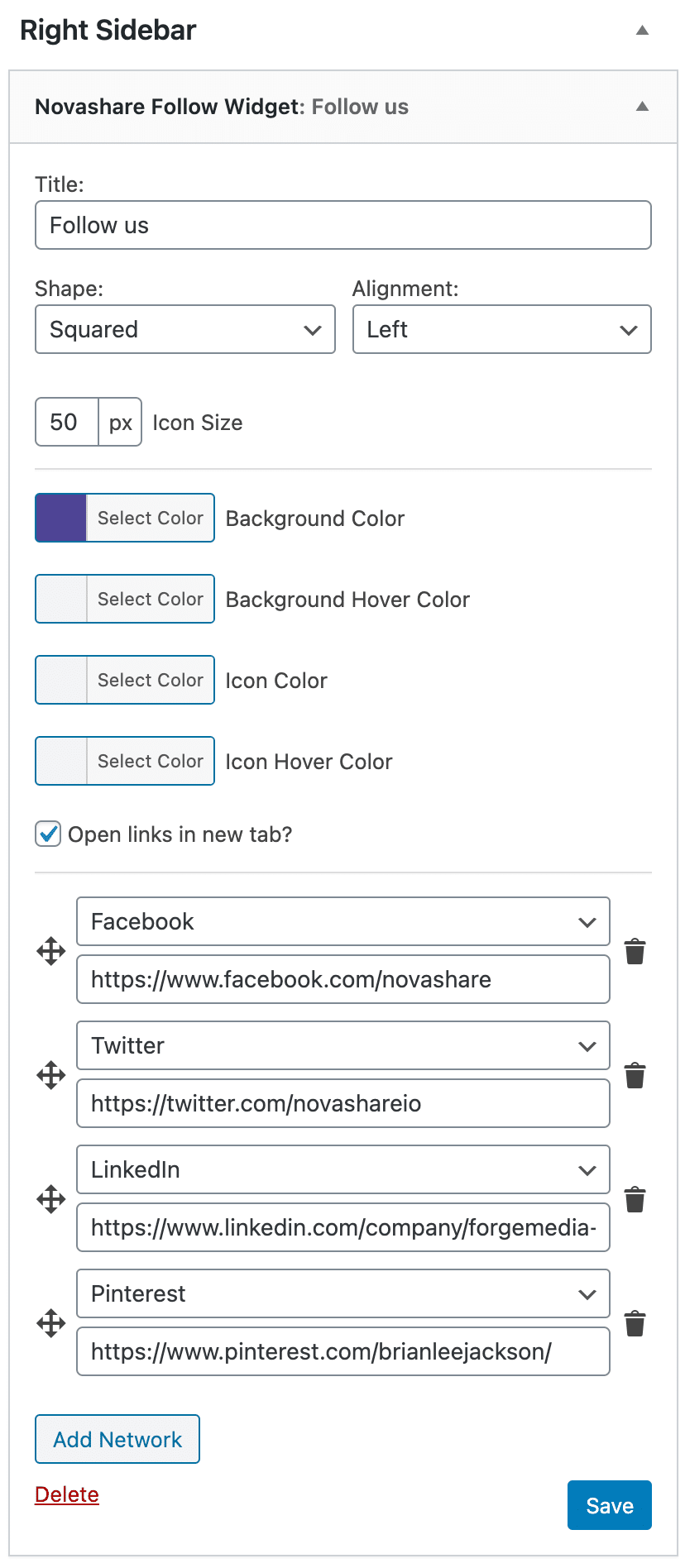Click the Add Network button
The width and height of the screenshot is (685, 1568).
(117, 1439)
